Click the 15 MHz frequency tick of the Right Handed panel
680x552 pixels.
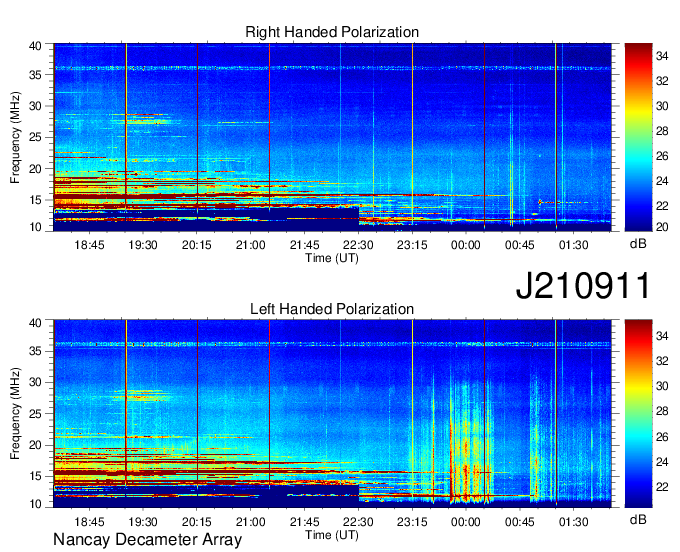[x=36, y=200]
